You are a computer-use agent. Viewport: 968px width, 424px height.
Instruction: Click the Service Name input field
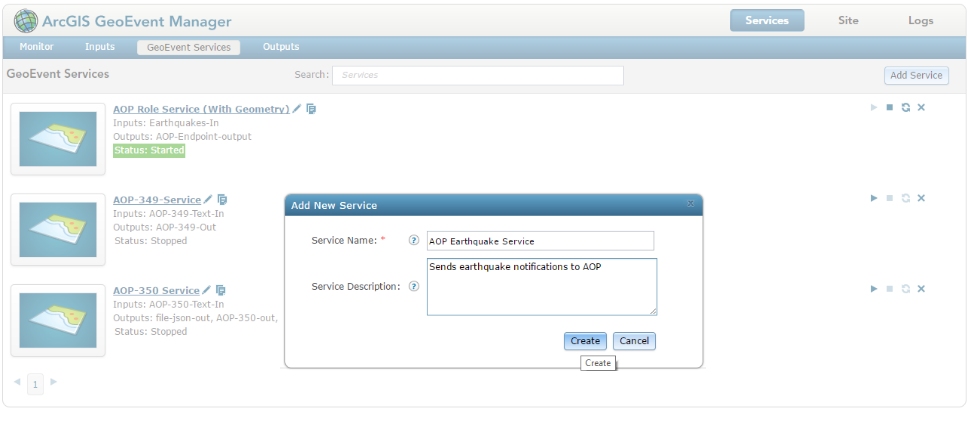540,241
